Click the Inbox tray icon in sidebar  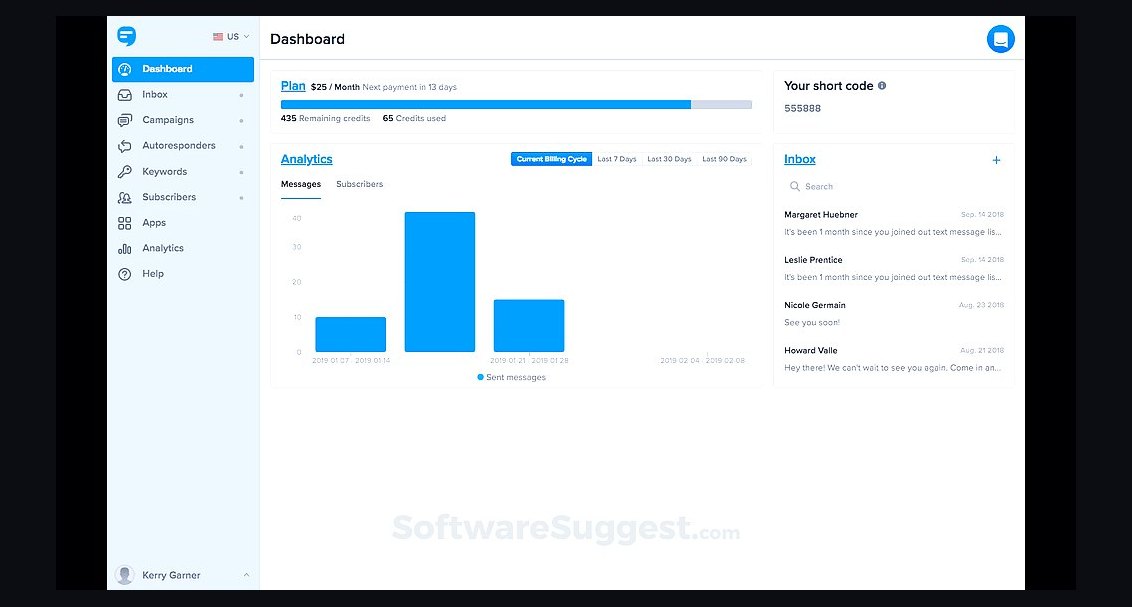pos(125,95)
